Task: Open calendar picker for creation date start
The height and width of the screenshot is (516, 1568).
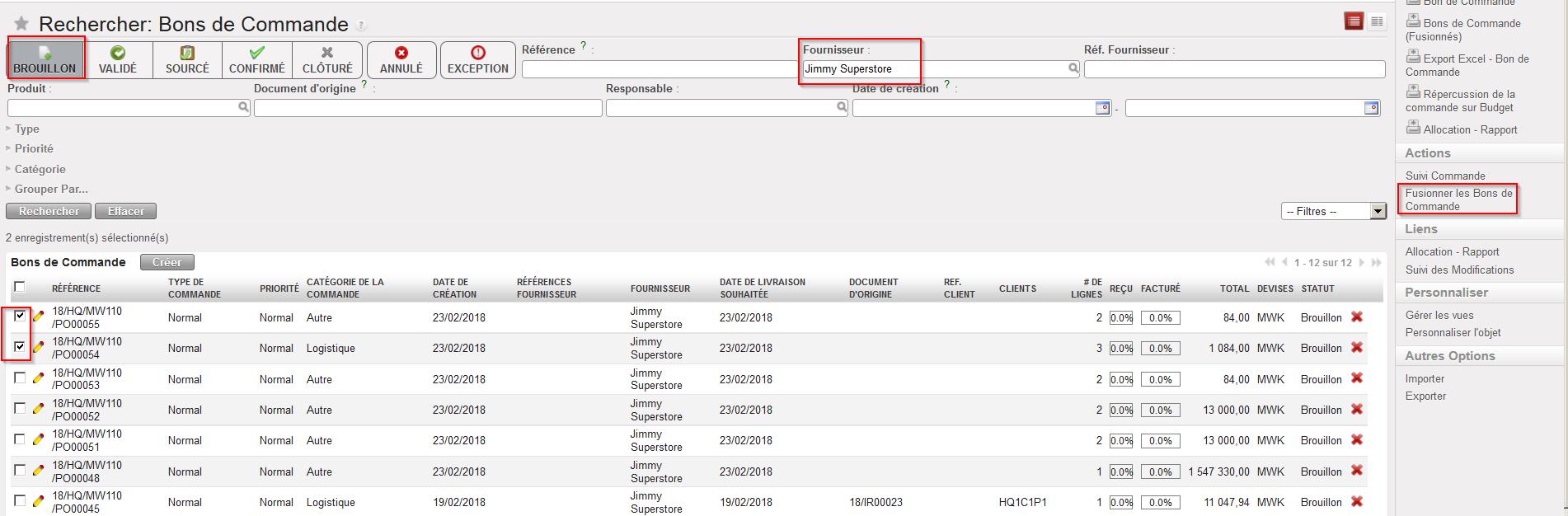Action: [x=1102, y=108]
